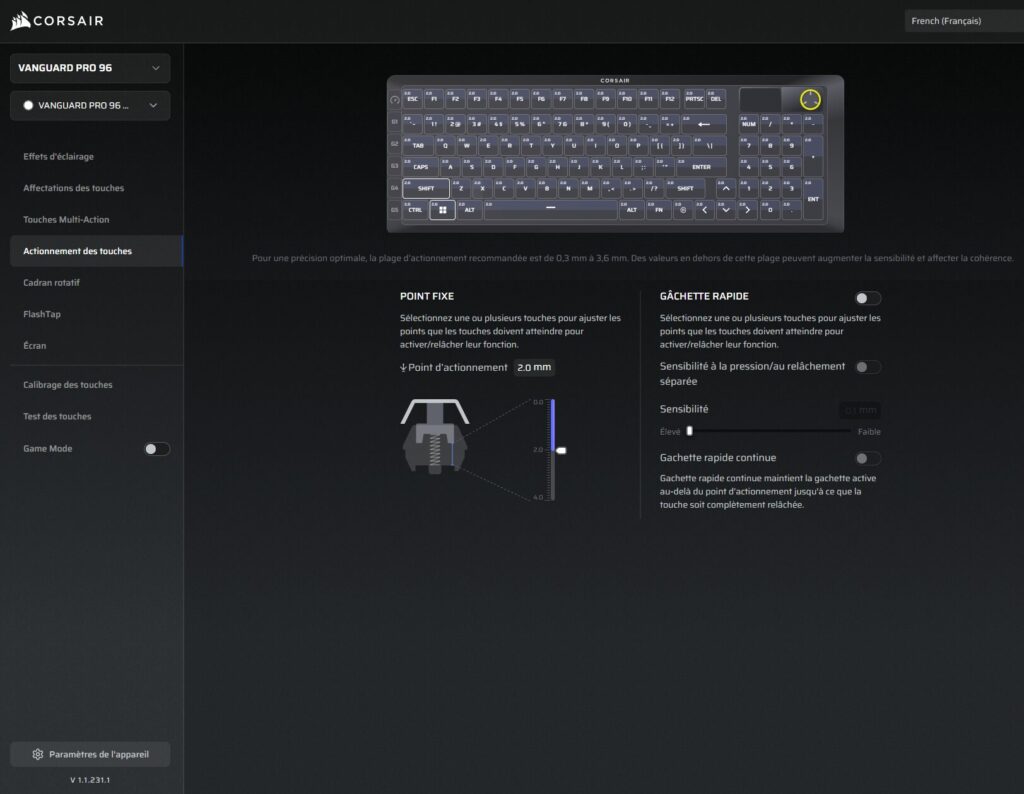Enable Gachette rapide continue toggle
Viewport: 1024px width, 794px height.
[x=867, y=458]
